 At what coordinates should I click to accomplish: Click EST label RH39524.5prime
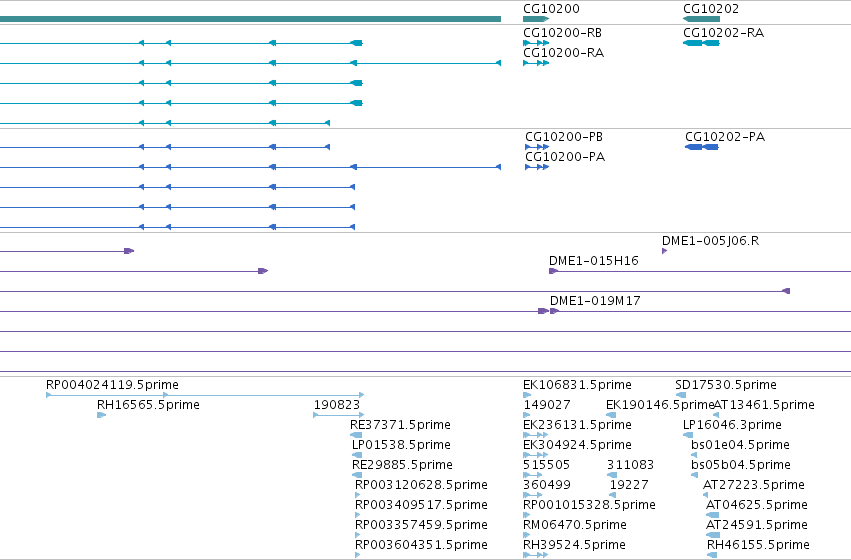click(574, 545)
